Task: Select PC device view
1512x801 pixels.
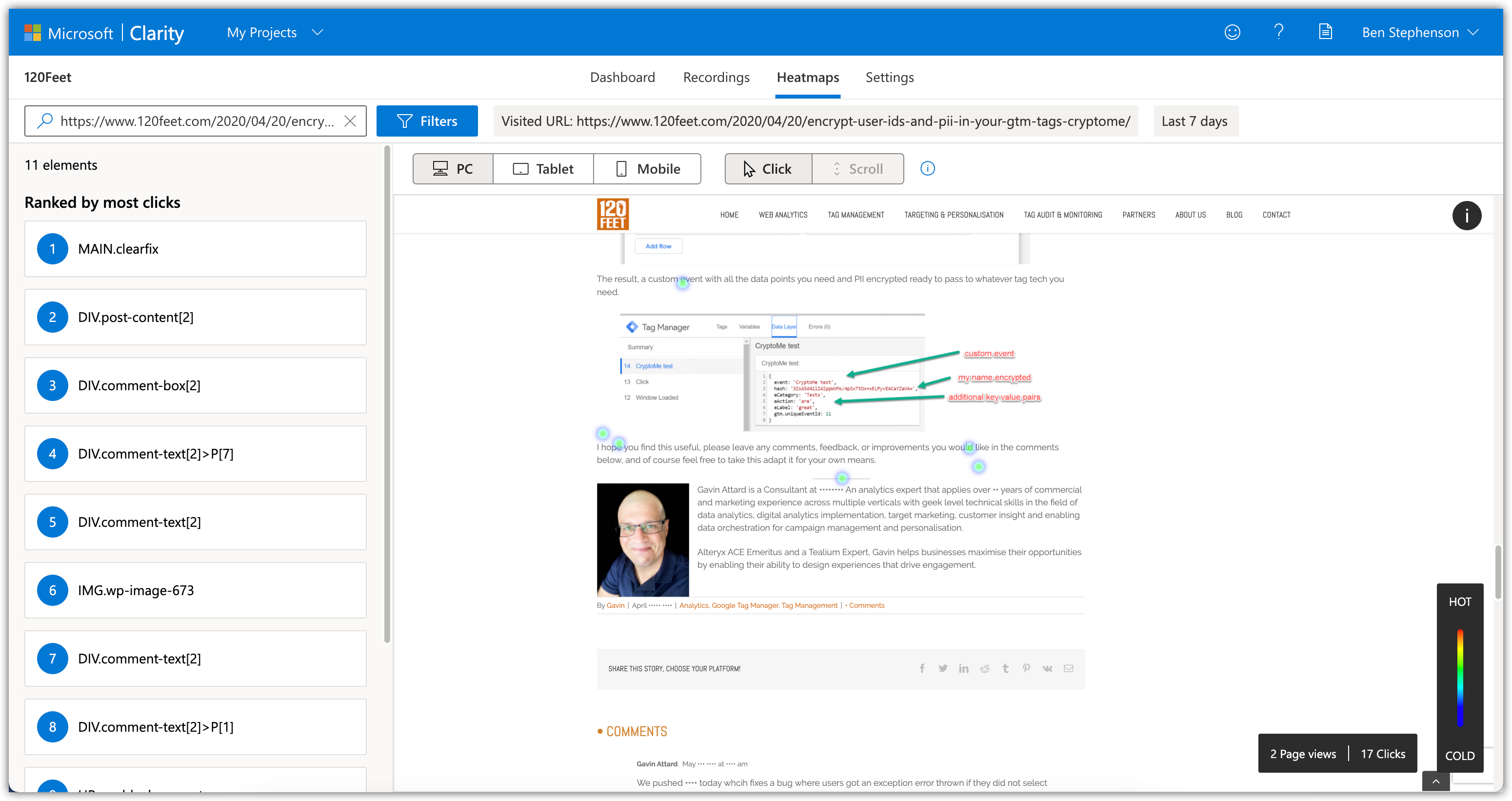Action: pos(453,169)
